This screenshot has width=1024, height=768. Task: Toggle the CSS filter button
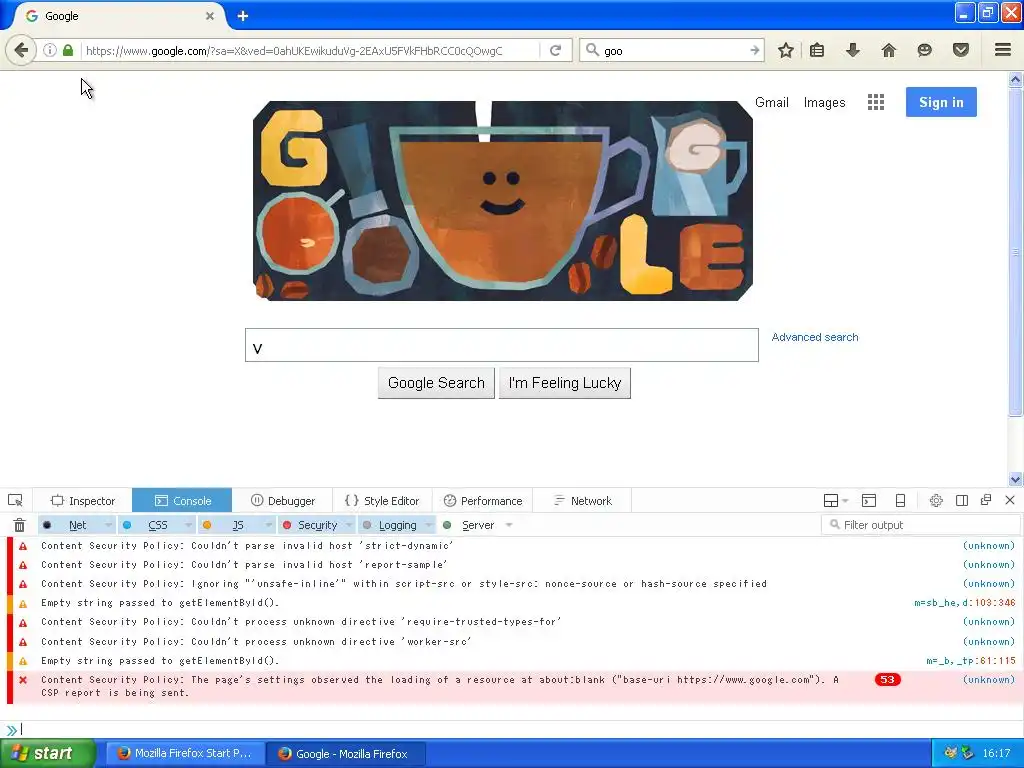(150, 525)
